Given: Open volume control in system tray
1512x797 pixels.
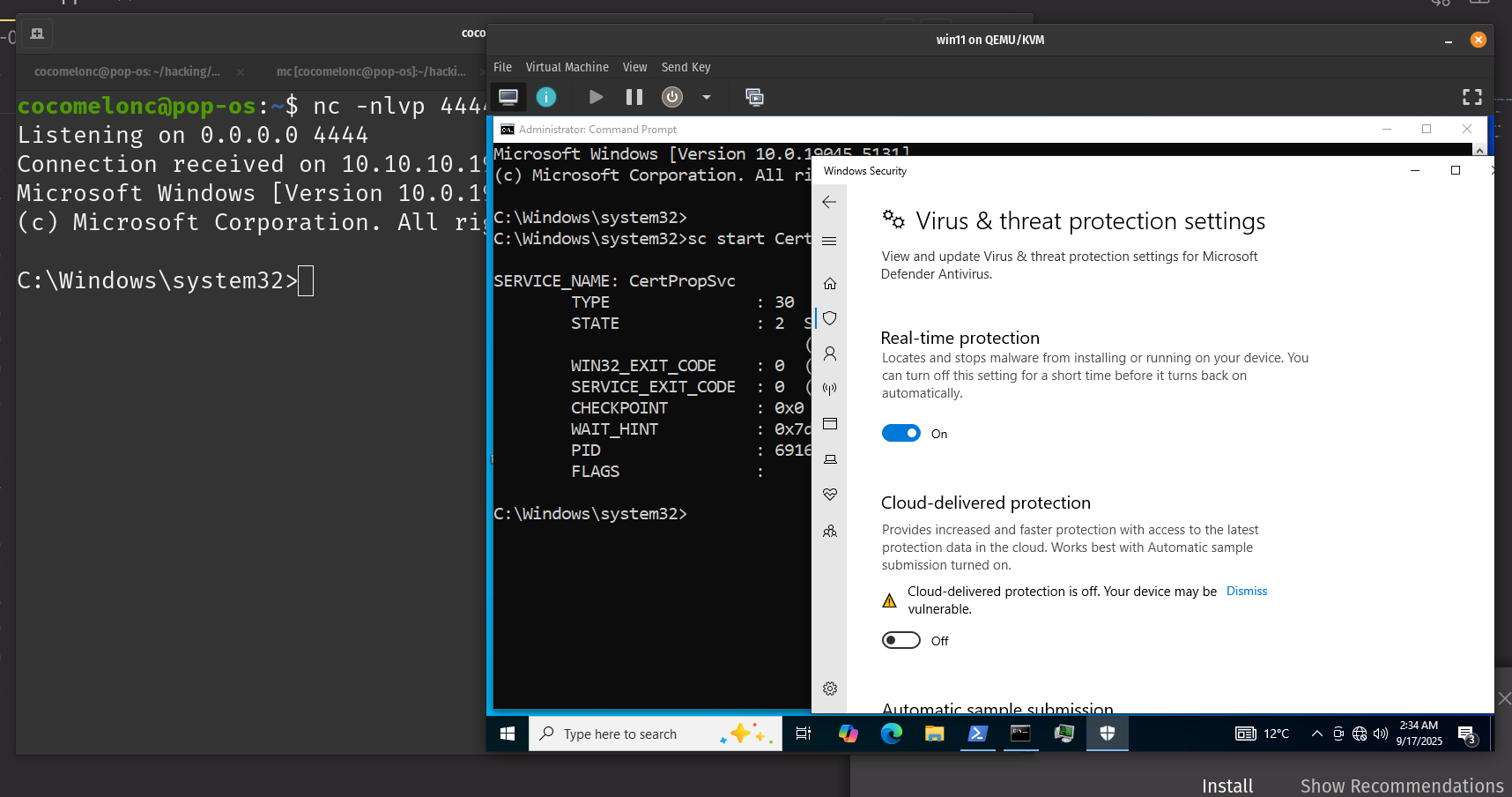Looking at the screenshot, I should 1381,734.
